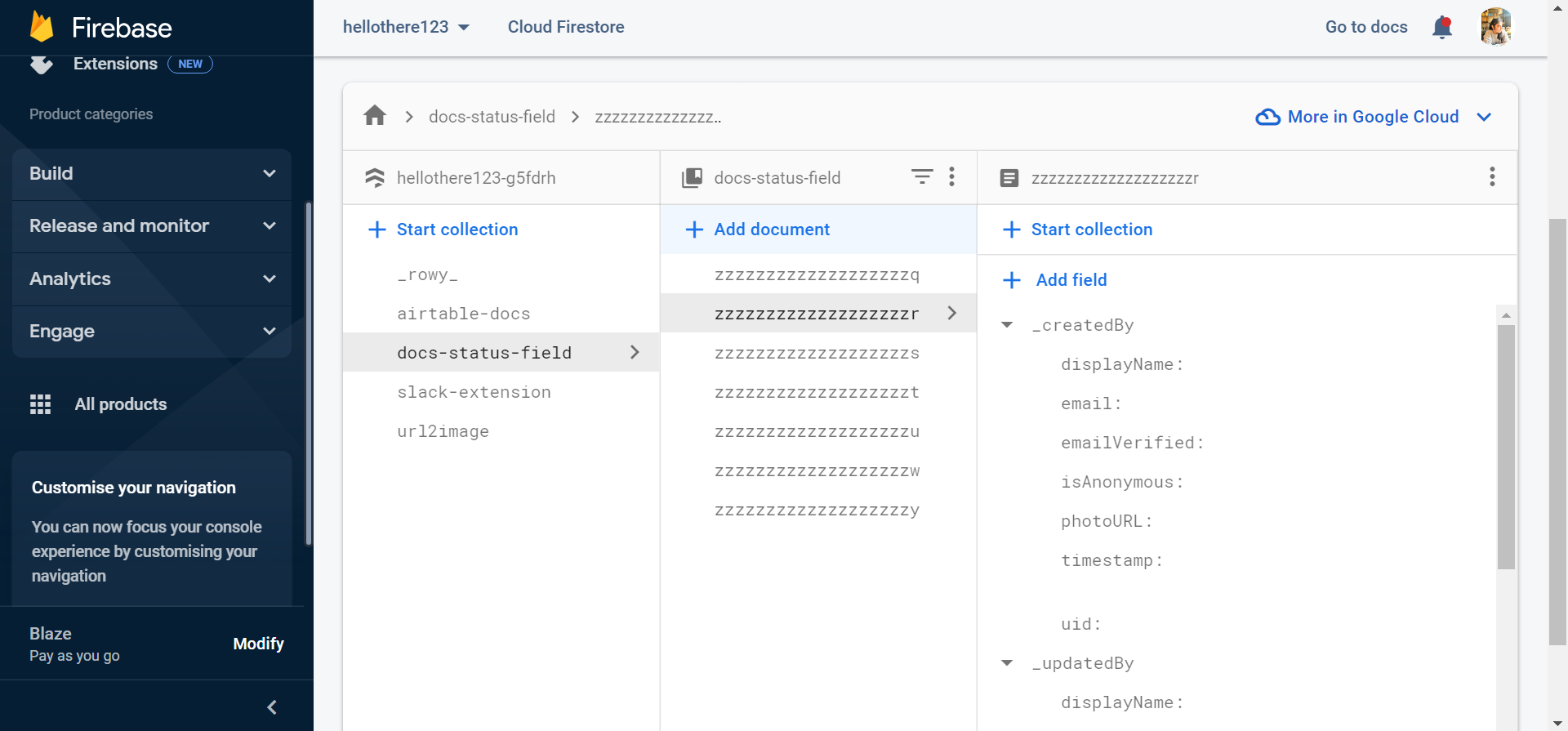Click the Go to docs link
This screenshot has width=1568, height=731.
tap(1365, 27)
